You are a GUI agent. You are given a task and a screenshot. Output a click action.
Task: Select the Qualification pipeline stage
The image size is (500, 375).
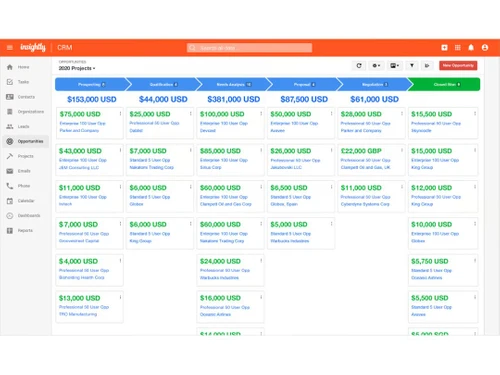click(163, 84)
